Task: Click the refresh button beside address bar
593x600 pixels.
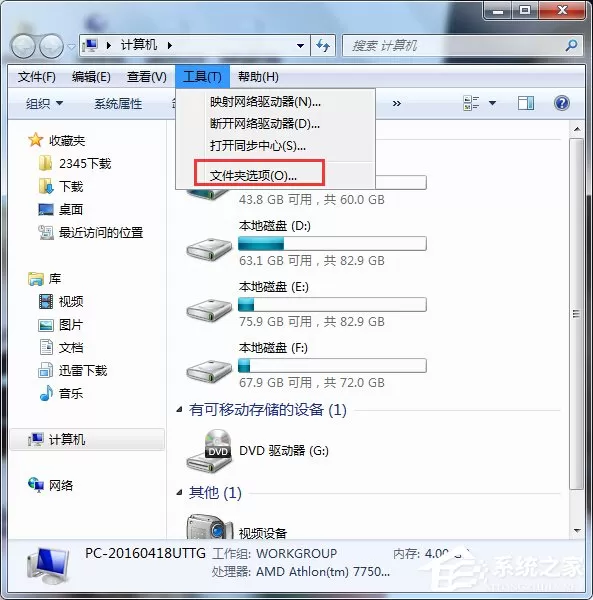Action: (323, 46)
